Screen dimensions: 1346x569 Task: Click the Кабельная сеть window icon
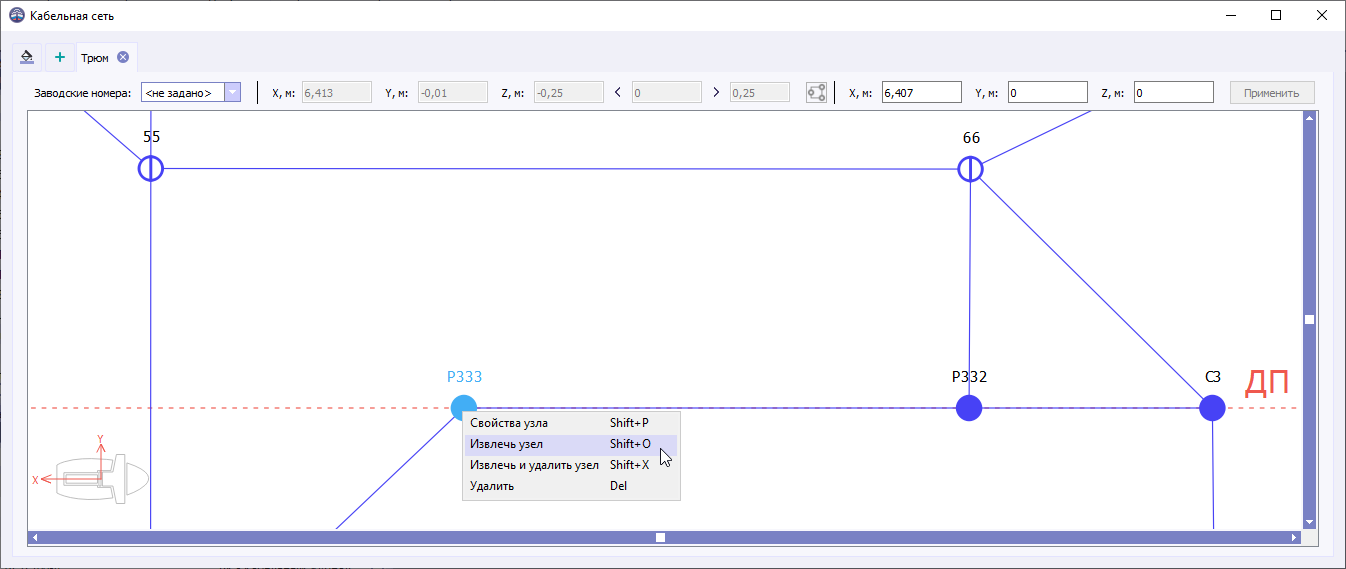[16, 16]
